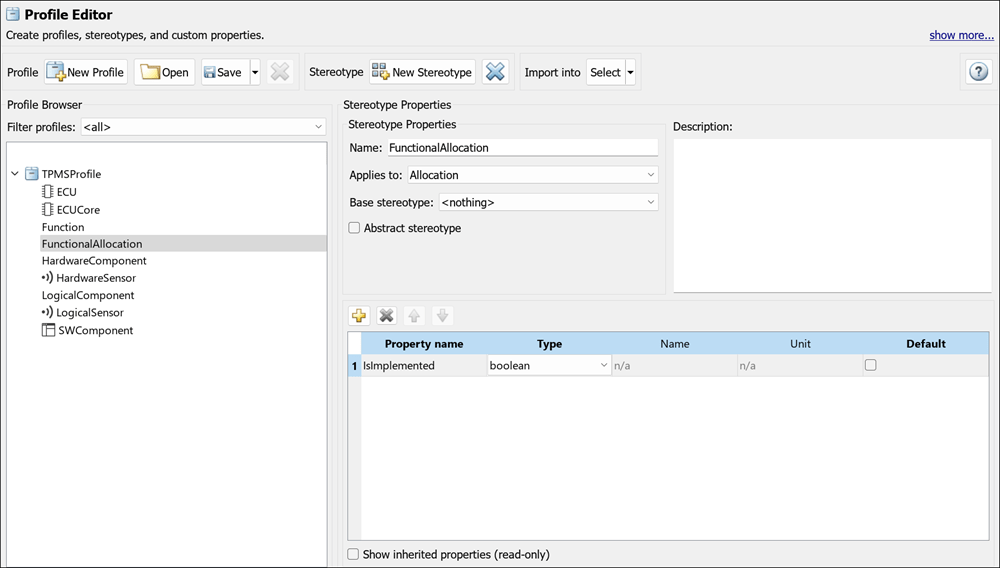Delete selected property using gray X icon

pos(386,316)
